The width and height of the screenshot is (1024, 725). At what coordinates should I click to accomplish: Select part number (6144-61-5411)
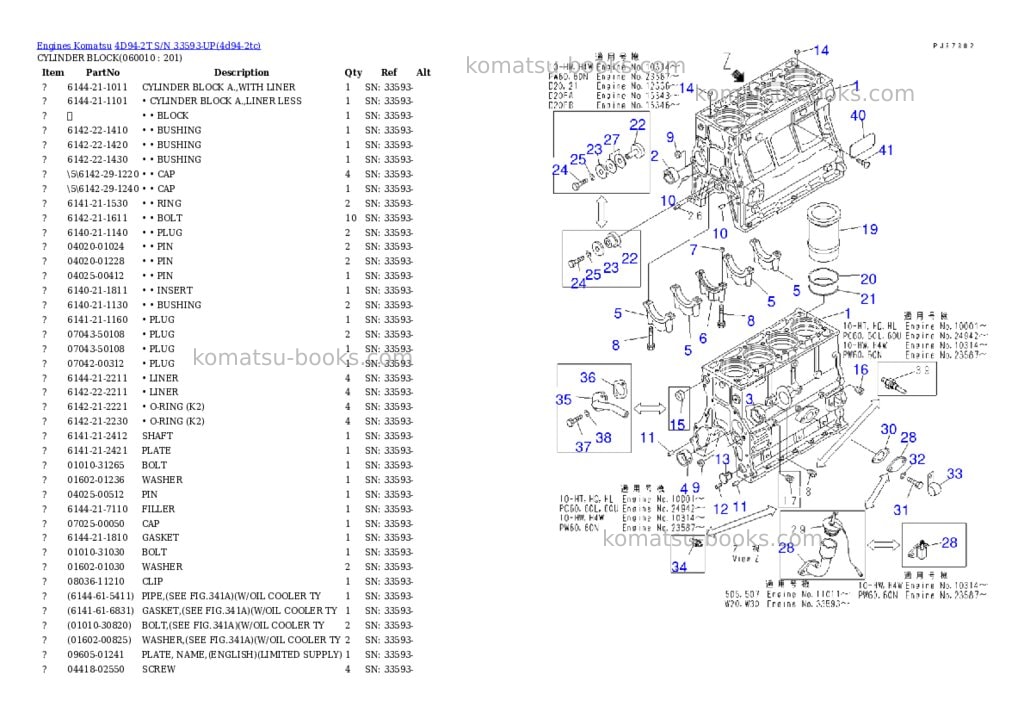tap(100, 596)
